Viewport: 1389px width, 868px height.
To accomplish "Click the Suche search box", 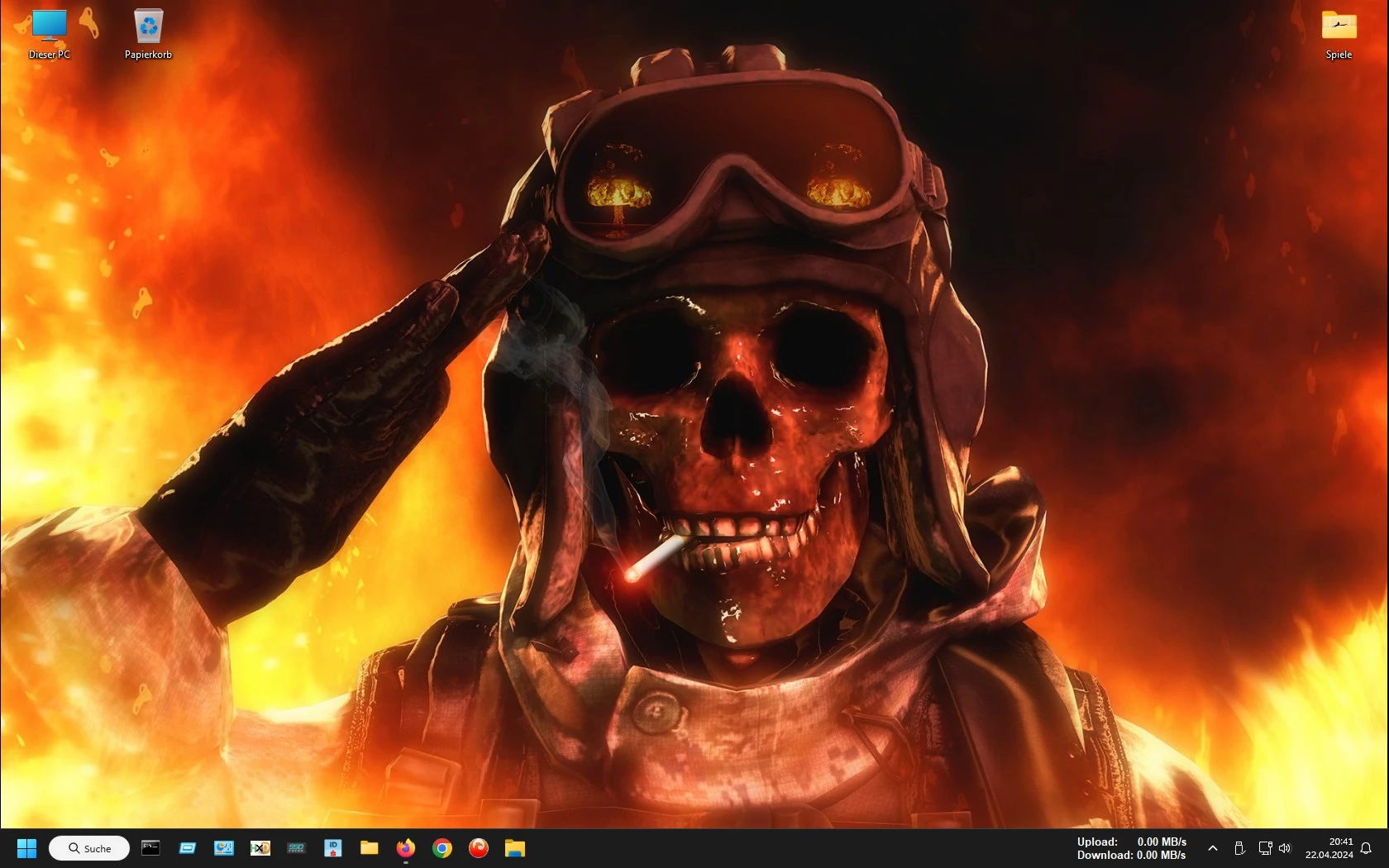I will (89, 848).
